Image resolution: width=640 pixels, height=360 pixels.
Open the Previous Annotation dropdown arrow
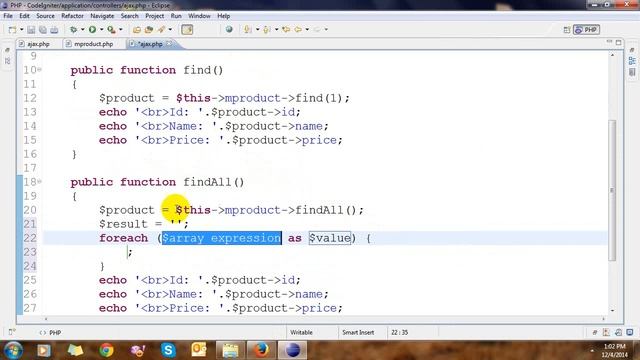coord(276,30)
